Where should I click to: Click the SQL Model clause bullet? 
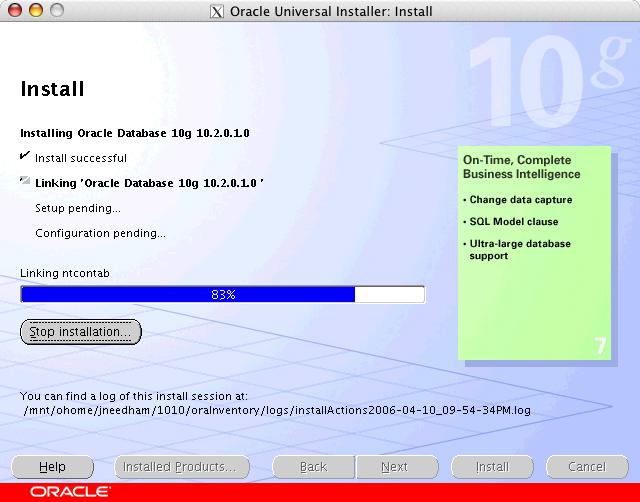pyautogui.click(x=514, y=221)
